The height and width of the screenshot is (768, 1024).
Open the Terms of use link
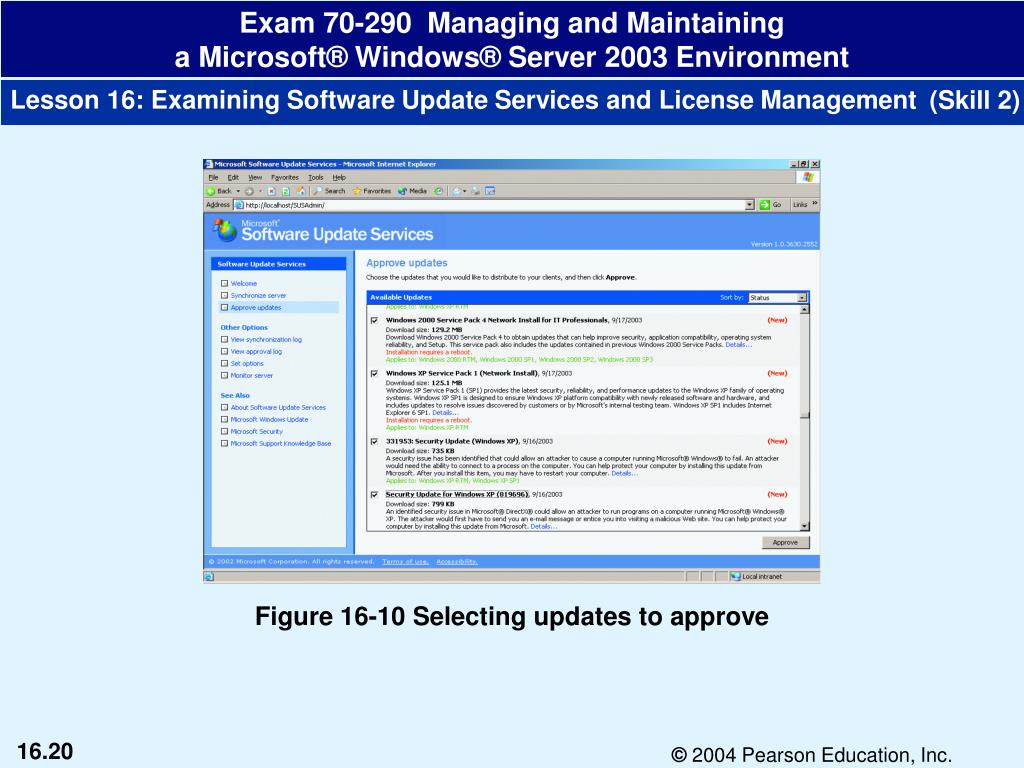(405, 562)
